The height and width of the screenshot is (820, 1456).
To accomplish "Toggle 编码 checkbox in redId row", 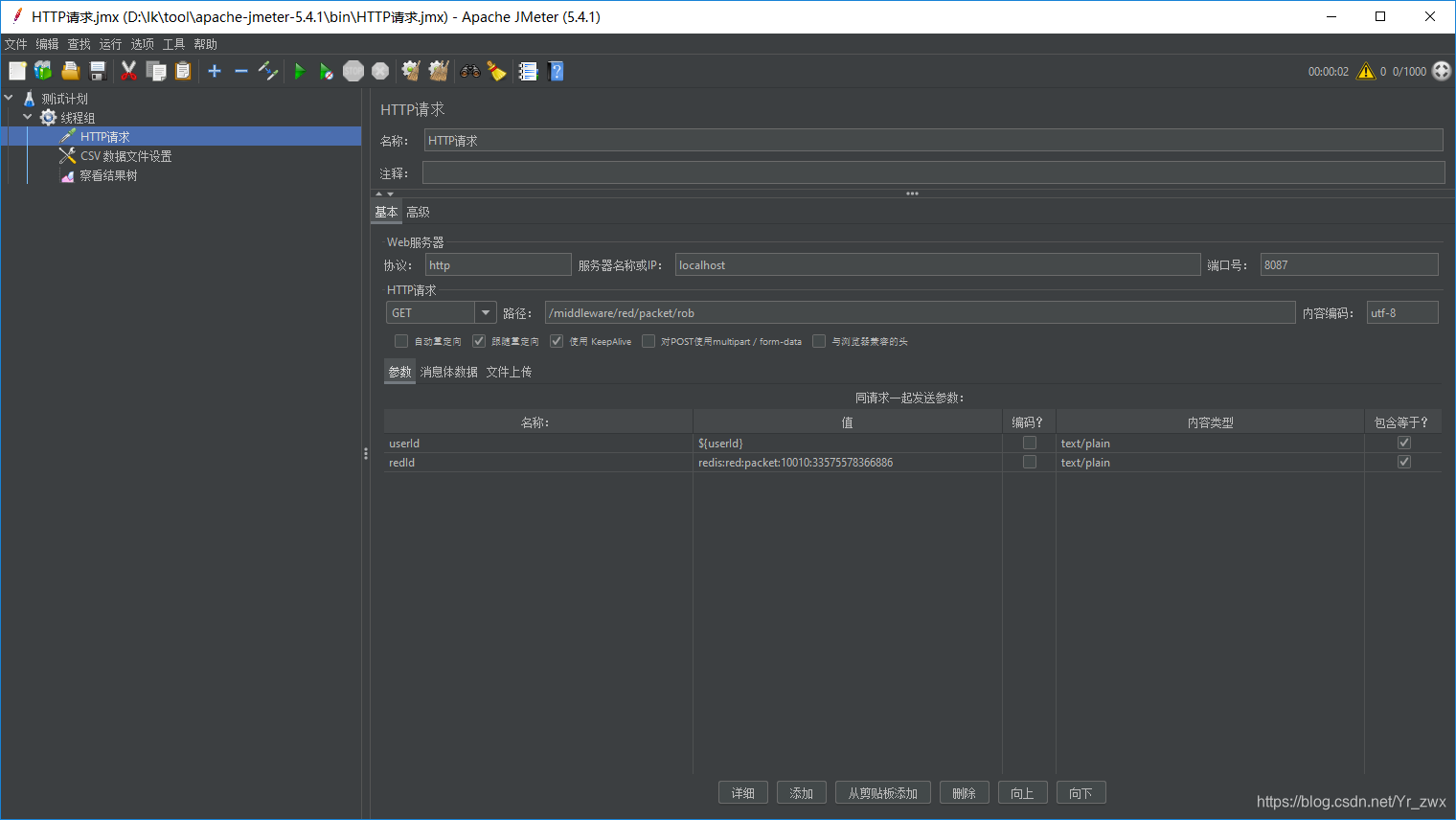I will pos(1030,462).
